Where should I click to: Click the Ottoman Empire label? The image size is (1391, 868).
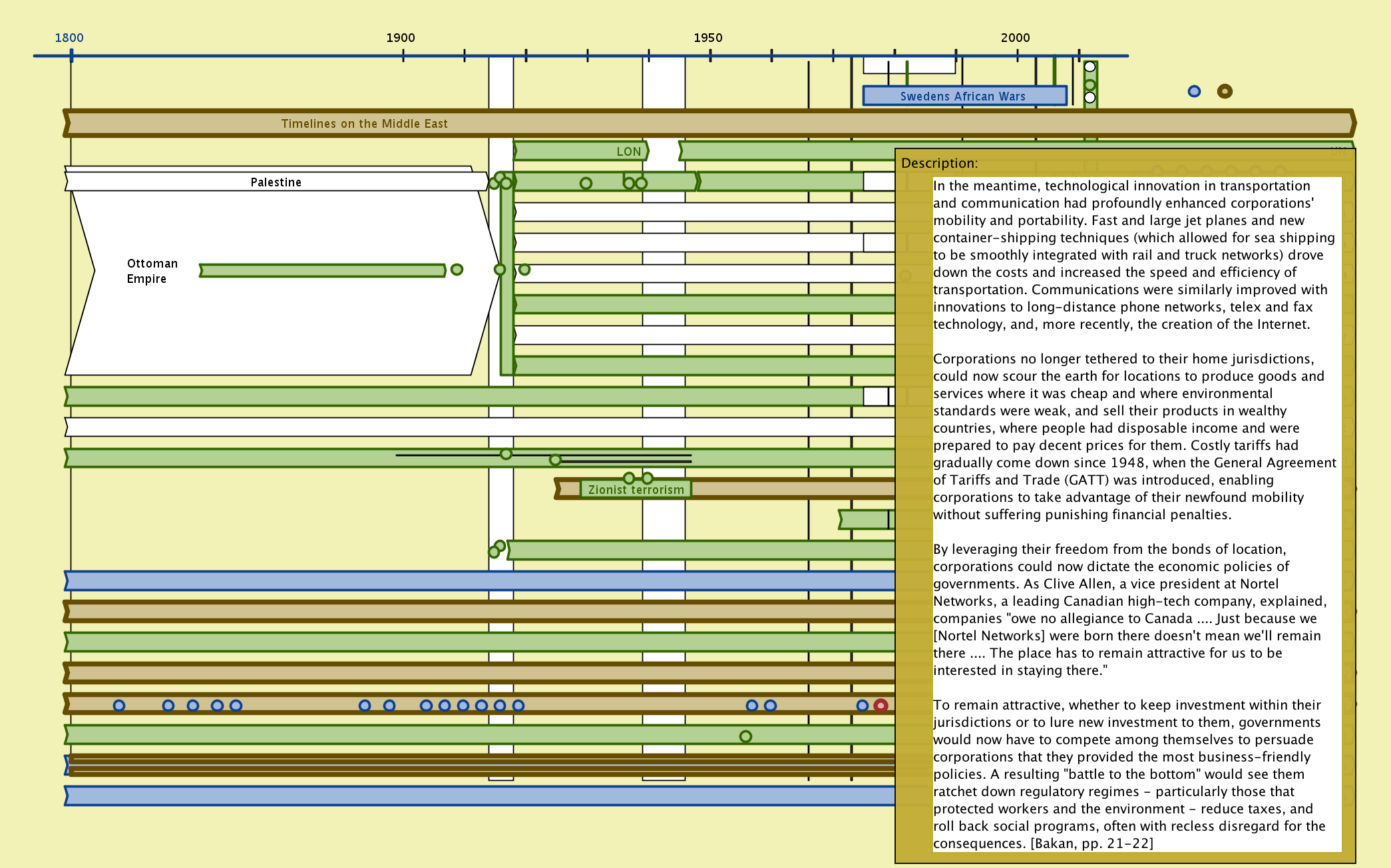tap(152, 271)
